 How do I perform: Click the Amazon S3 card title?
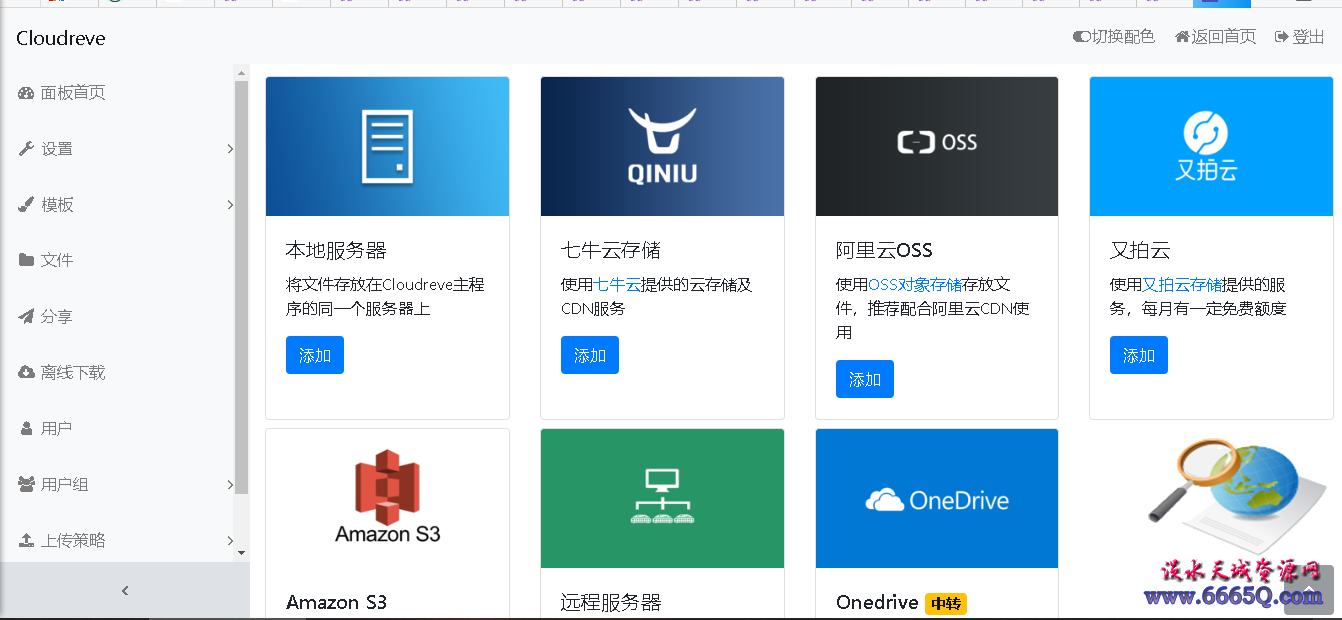336,602
